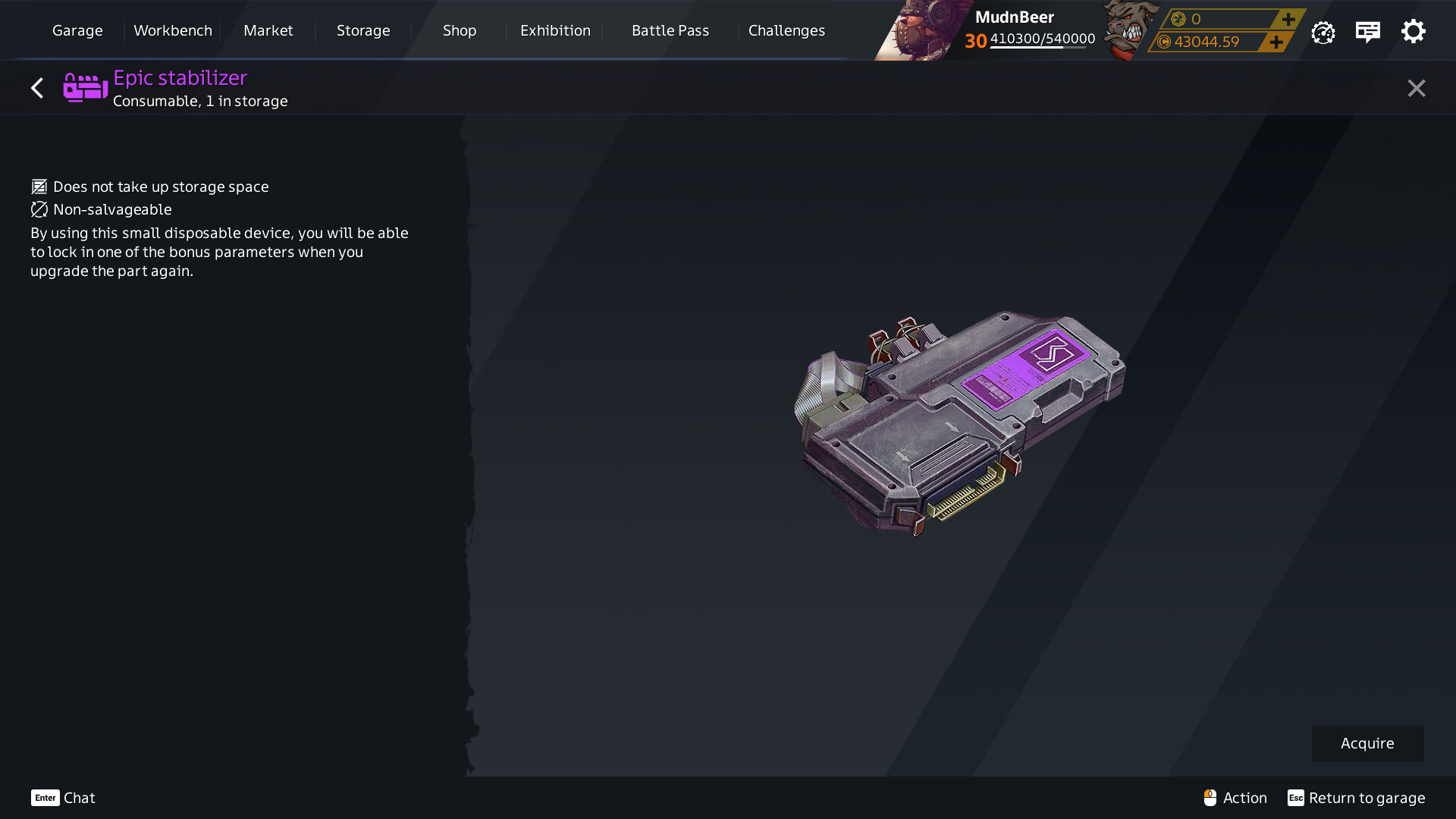Click the back arrow icon
The height and width of the screenshot is (819, 1456).
(x=36, y=88)
